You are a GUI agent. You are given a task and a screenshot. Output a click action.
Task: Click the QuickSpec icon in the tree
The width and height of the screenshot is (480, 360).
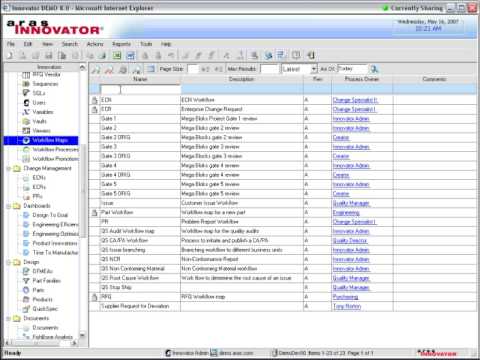(26, 309)
